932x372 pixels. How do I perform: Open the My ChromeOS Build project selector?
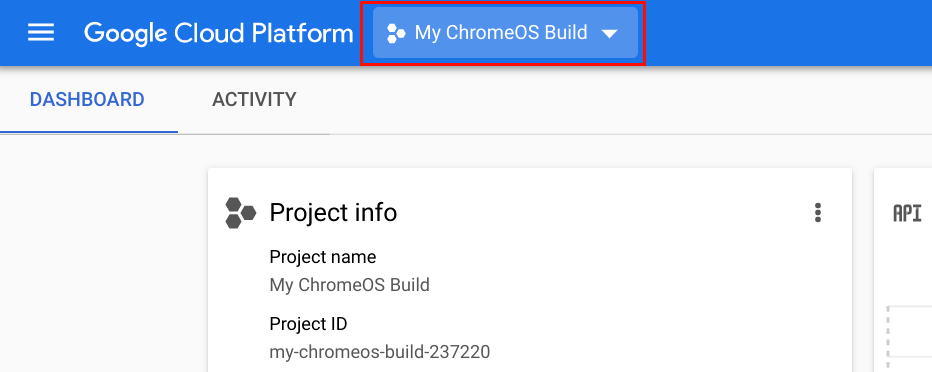[505, 33]
